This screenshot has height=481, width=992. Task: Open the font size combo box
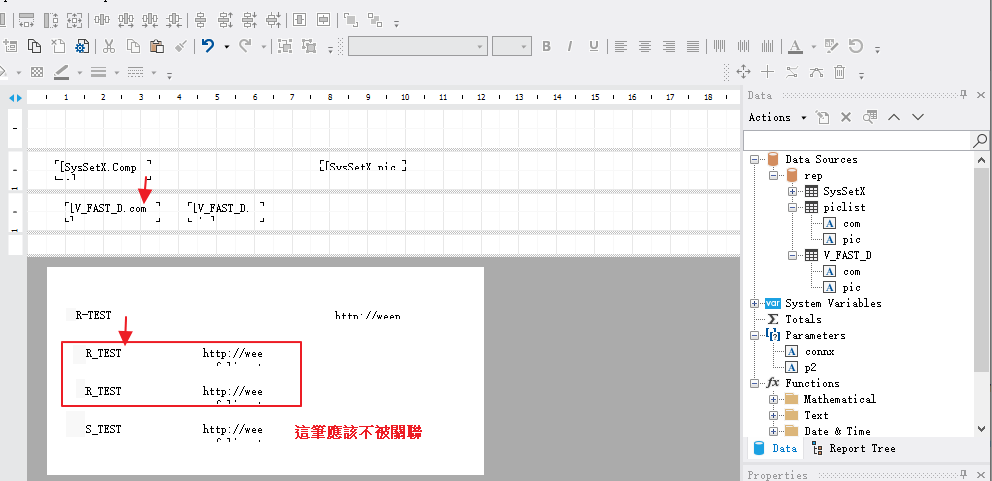coord(511,46)
